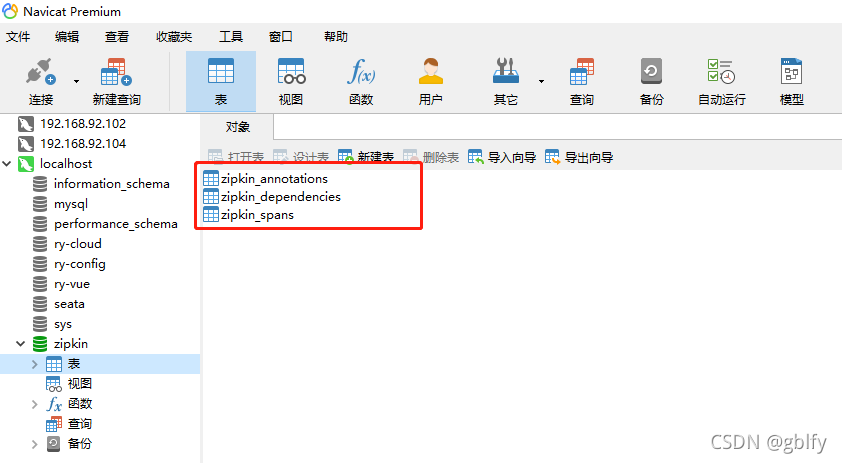The width and height of the screenshot is (842, 463).
Task: Open the Help (帮助) menu
Action: tap(336, 37)
